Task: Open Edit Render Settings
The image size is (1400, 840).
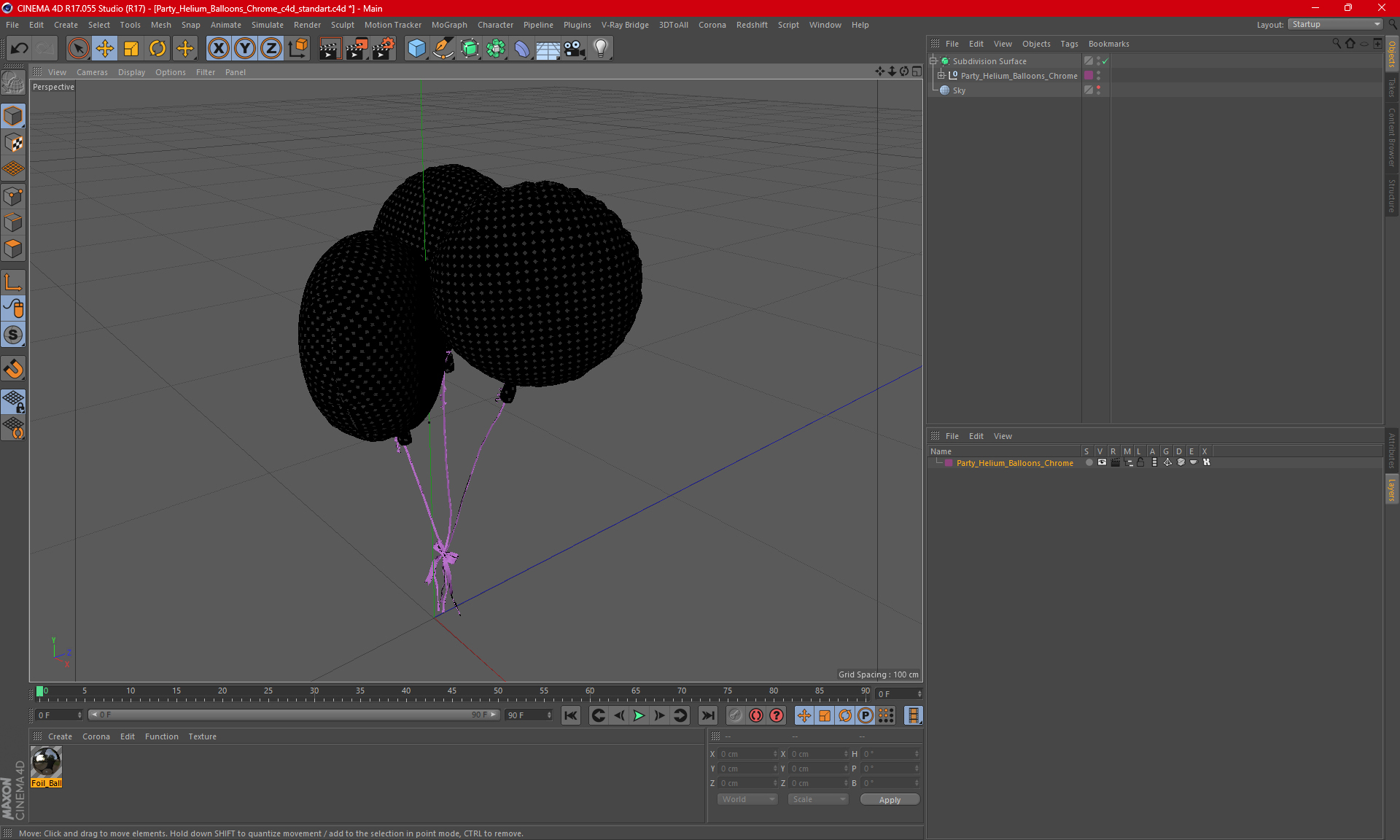Action: pyautogui.click(x=384, y=48)
